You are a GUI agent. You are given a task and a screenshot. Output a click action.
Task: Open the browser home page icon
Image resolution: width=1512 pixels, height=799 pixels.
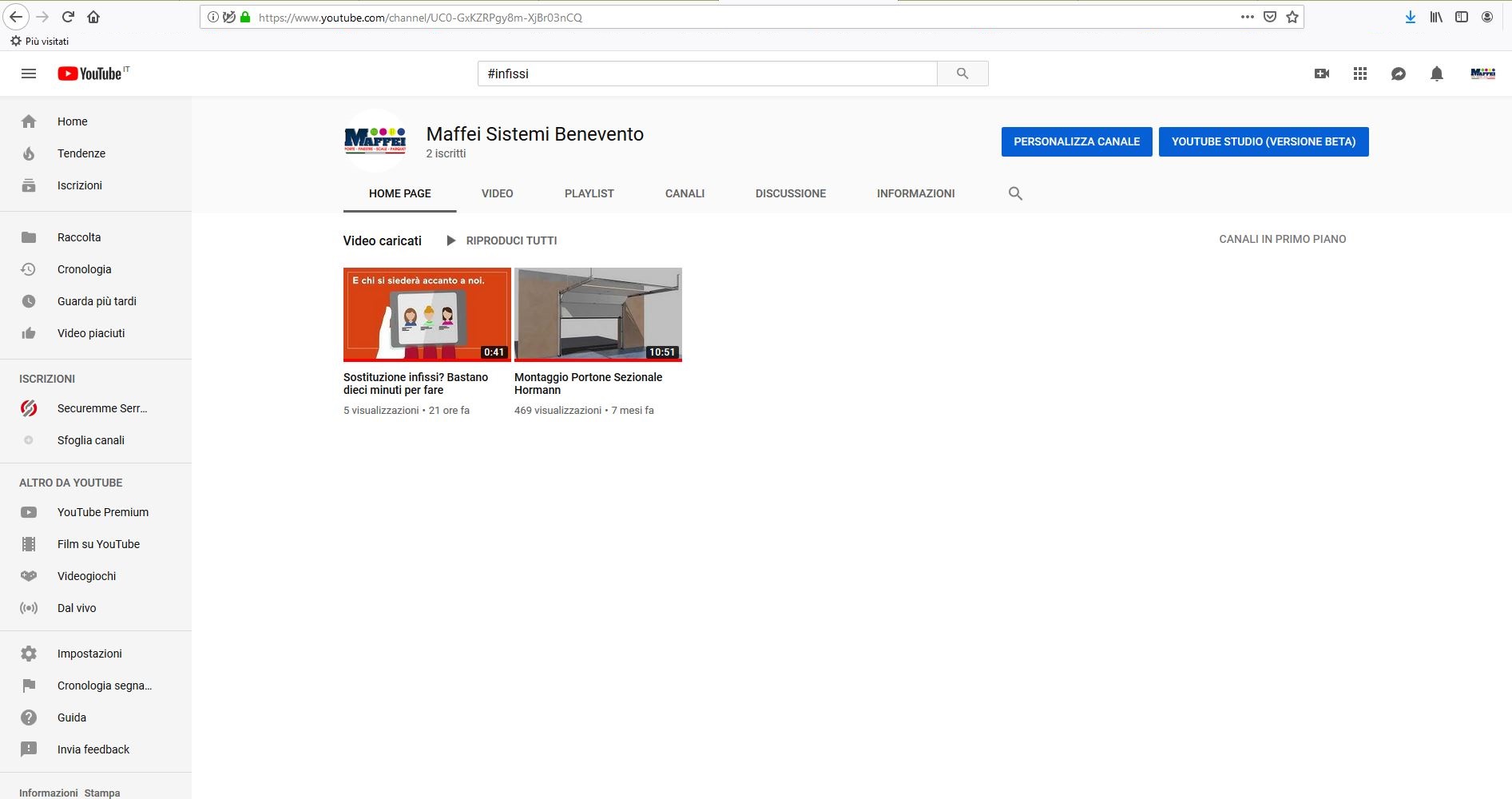(x=93, y=17)
